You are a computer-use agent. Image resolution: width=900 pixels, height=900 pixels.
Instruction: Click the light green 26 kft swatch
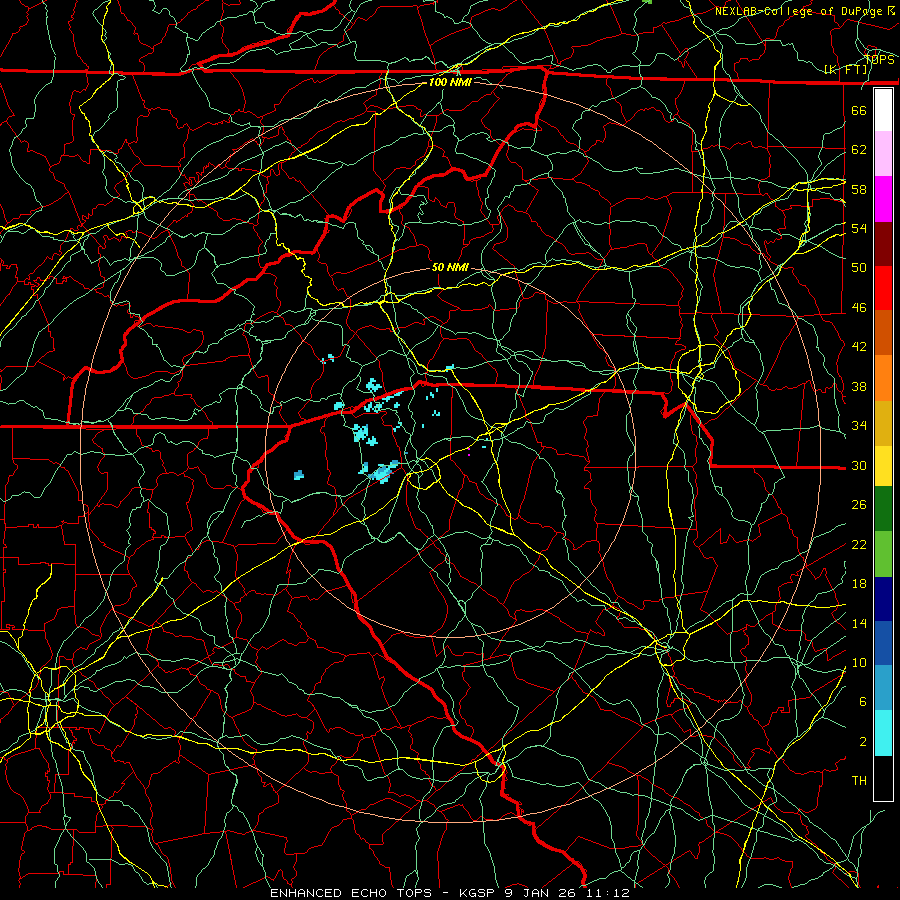click(x=883, y=554)
